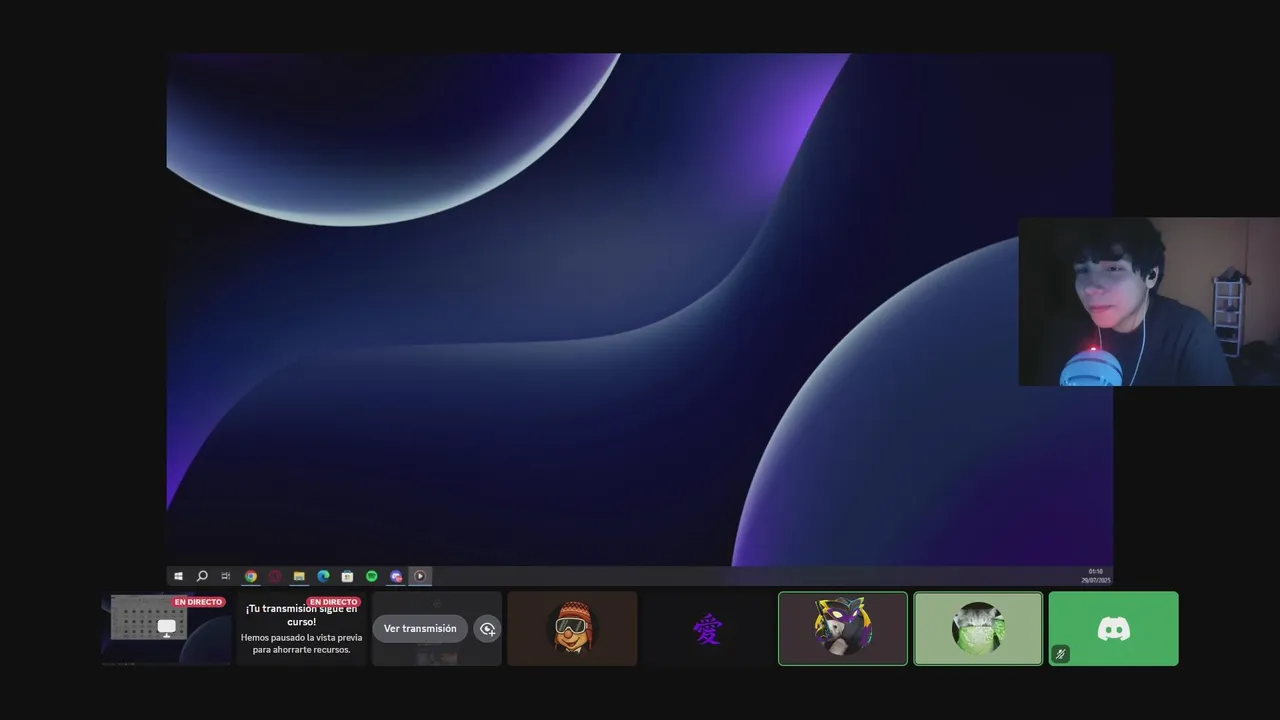
Task: Select the participant with purple kanji avatar
Action: [707, 628]
